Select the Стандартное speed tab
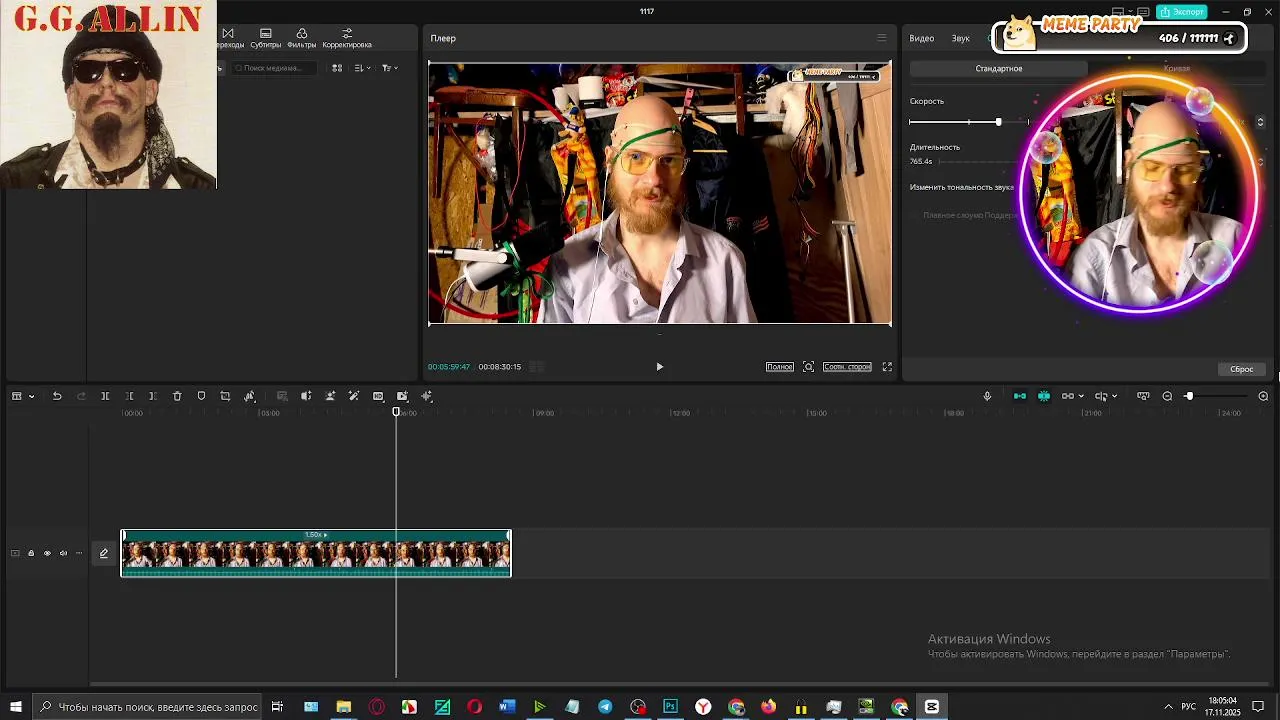 point(998,68)
